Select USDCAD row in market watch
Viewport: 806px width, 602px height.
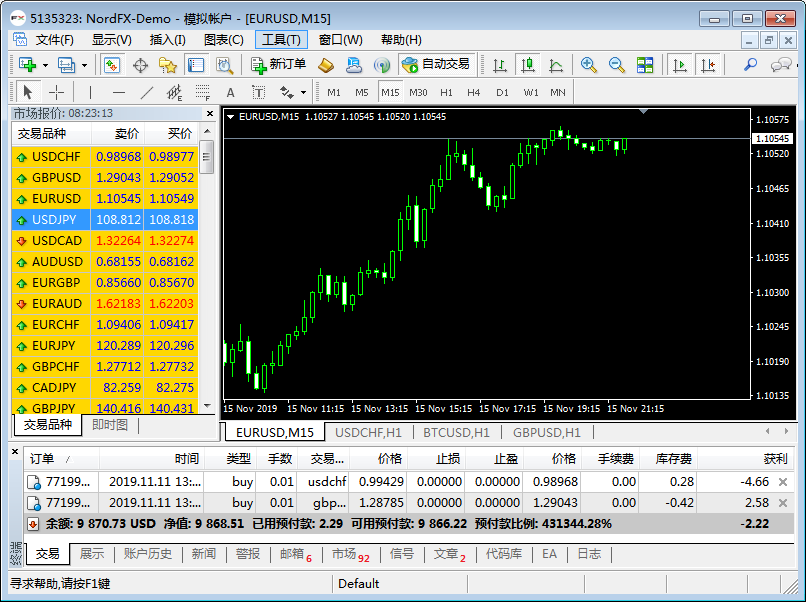coord(104,240)
